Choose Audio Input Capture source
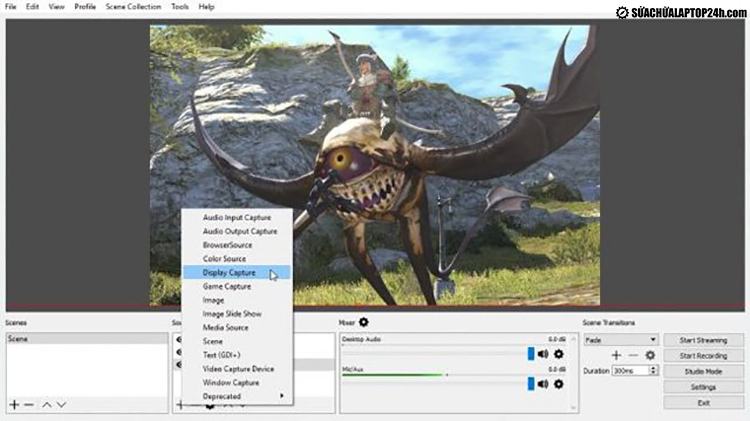This screenshot has width=750, height=421. pyautogui.click(x=237, y=217)
